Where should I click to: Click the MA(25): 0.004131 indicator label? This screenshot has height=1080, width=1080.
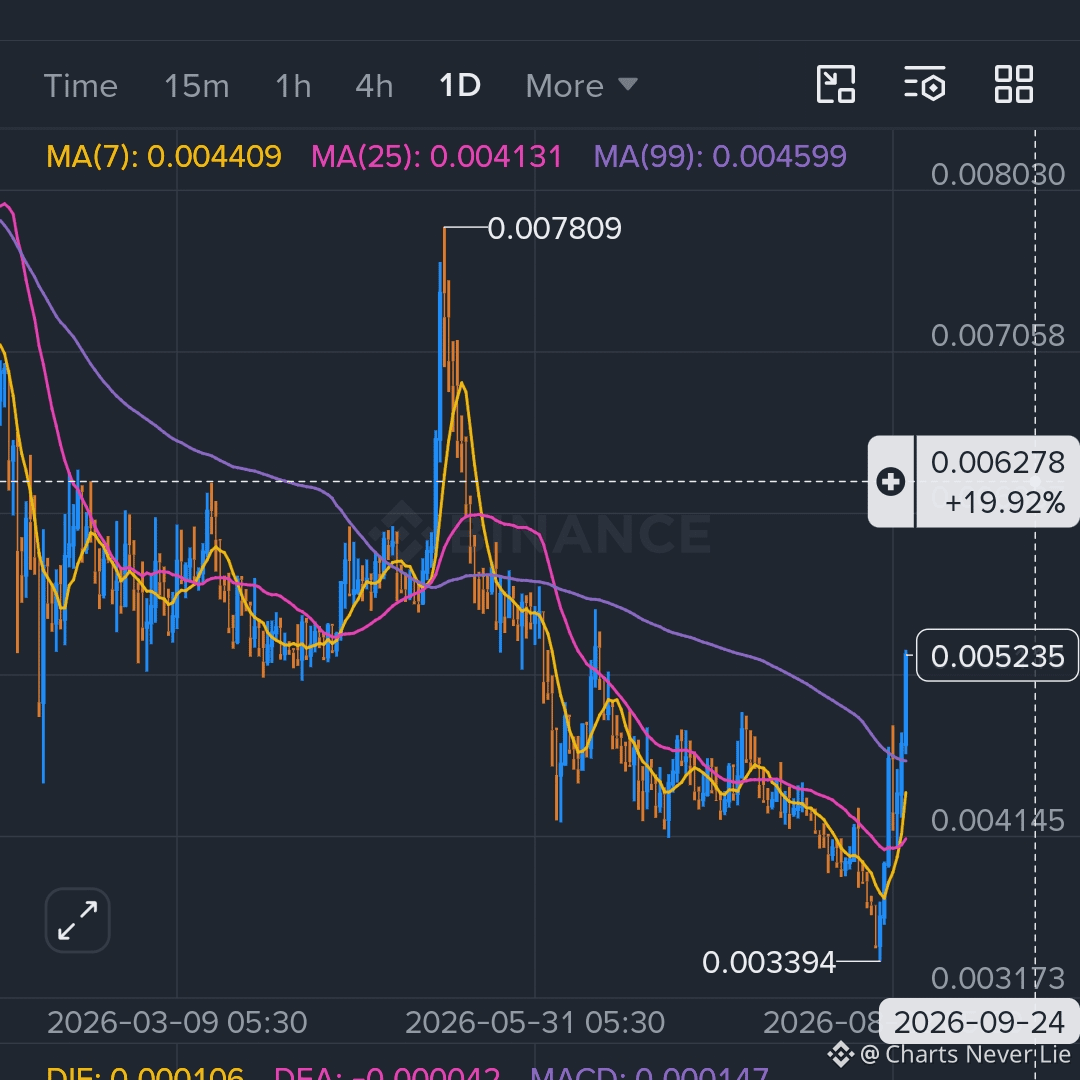pos(437,157)
